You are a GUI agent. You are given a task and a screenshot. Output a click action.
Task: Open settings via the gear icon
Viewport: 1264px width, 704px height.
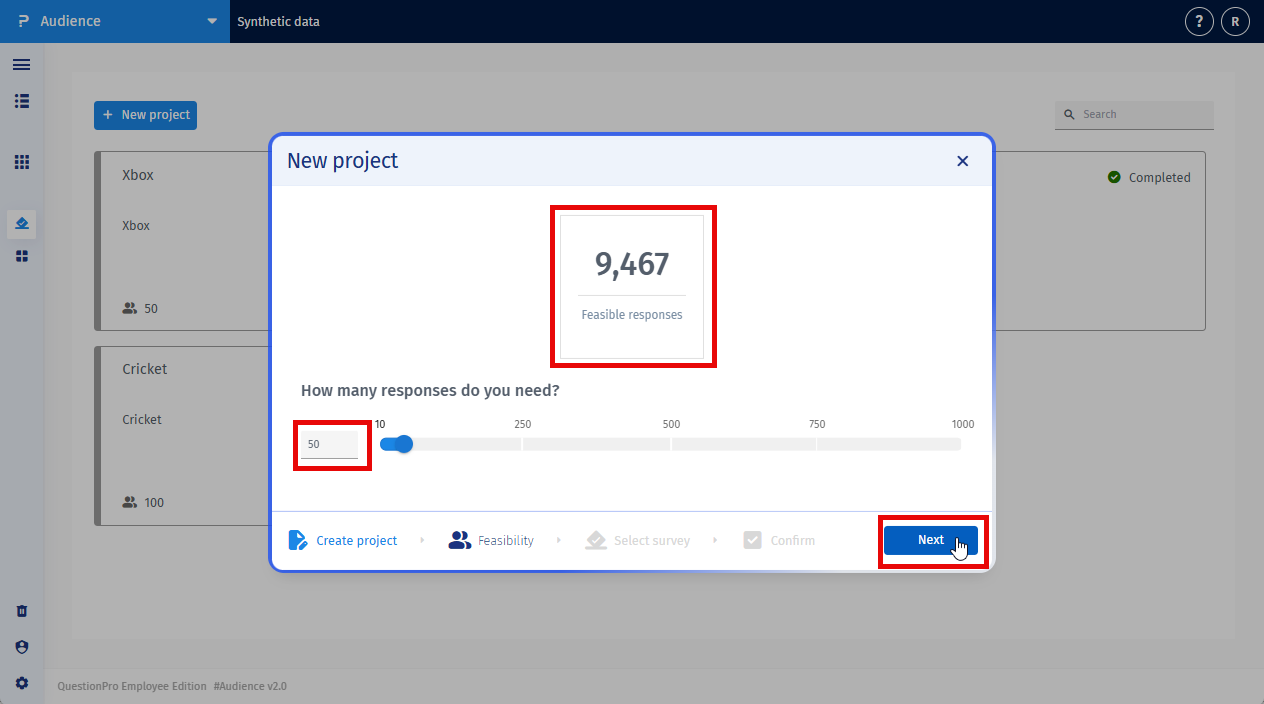21,682
